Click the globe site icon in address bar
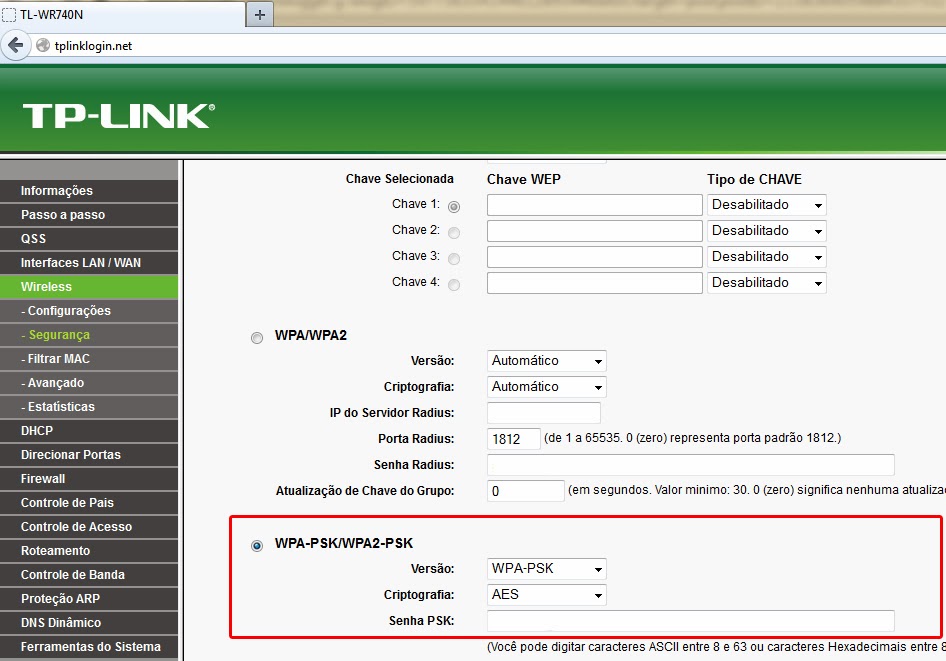 [43, 45]
